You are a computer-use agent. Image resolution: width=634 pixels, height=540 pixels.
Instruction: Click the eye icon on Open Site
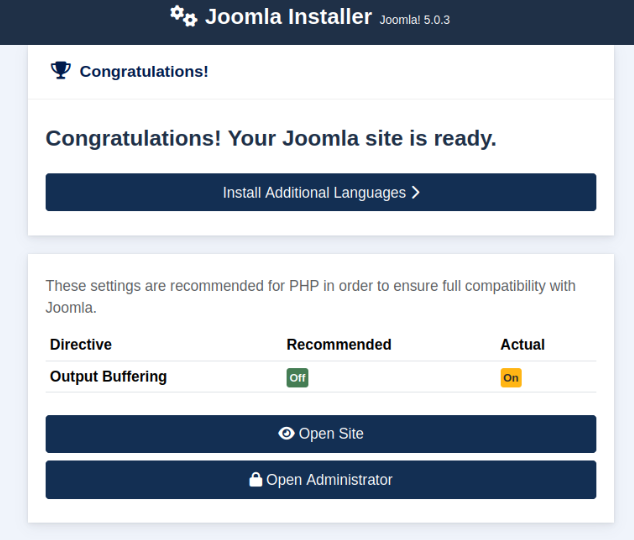coord(286,433)
